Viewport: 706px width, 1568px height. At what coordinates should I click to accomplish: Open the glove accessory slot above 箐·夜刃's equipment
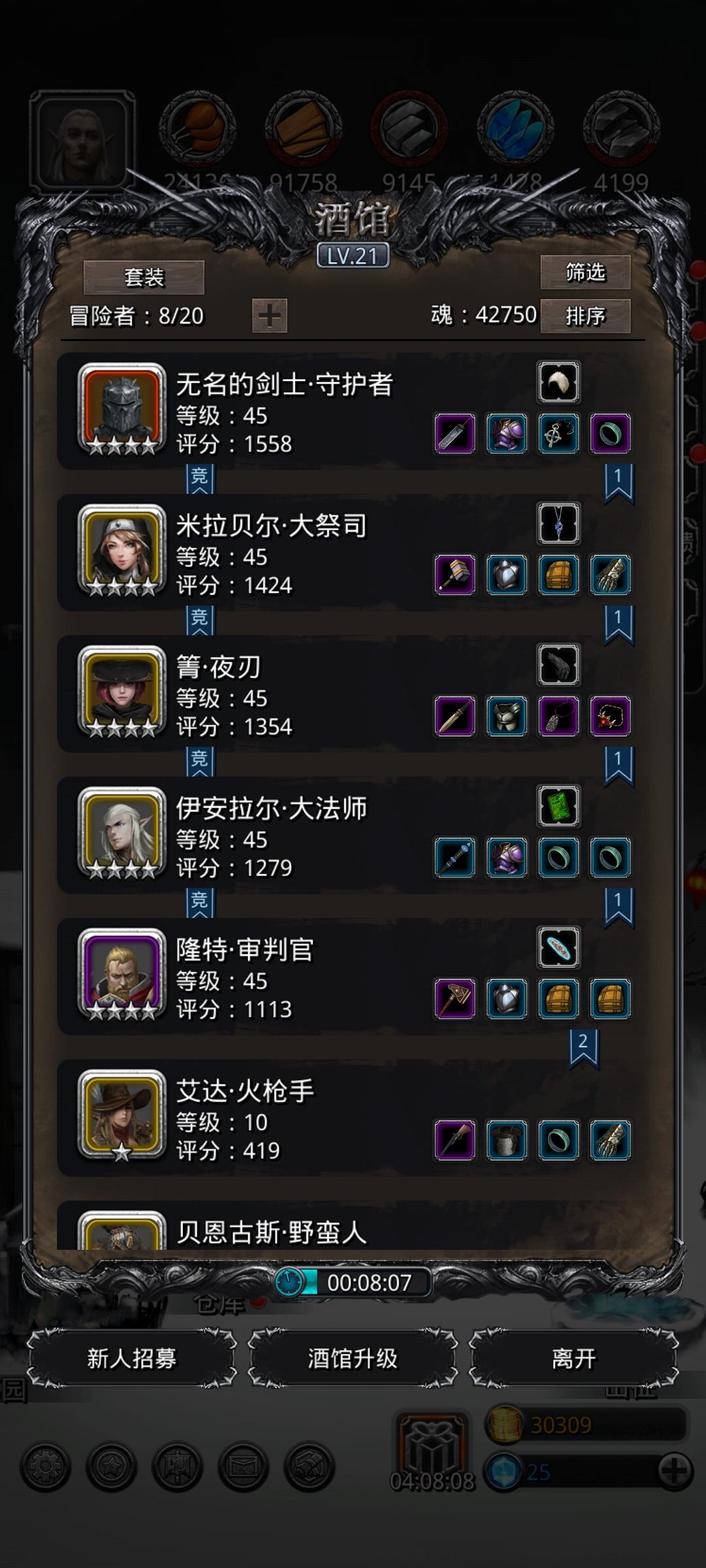(x=559, y=665)
